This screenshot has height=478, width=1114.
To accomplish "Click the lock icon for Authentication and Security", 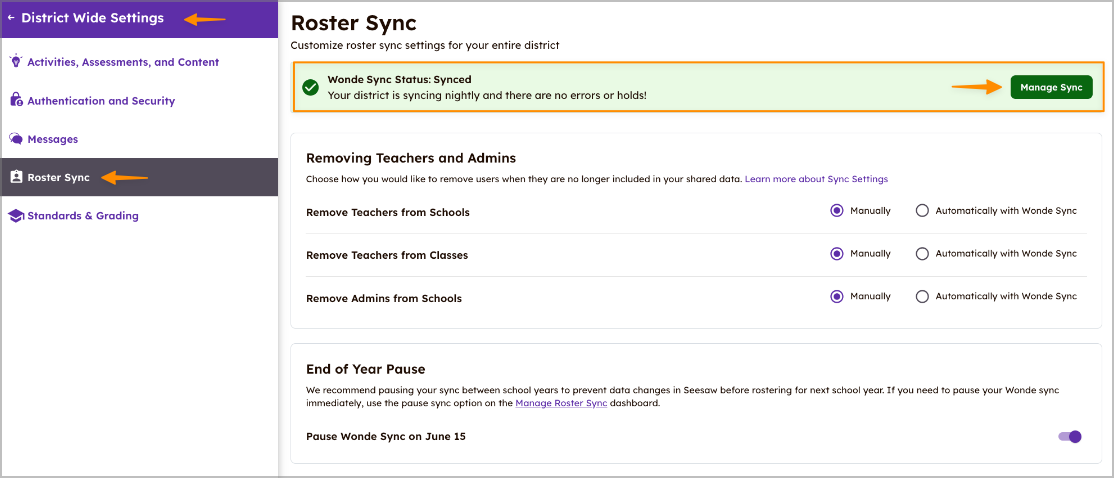I will (16, 101).
